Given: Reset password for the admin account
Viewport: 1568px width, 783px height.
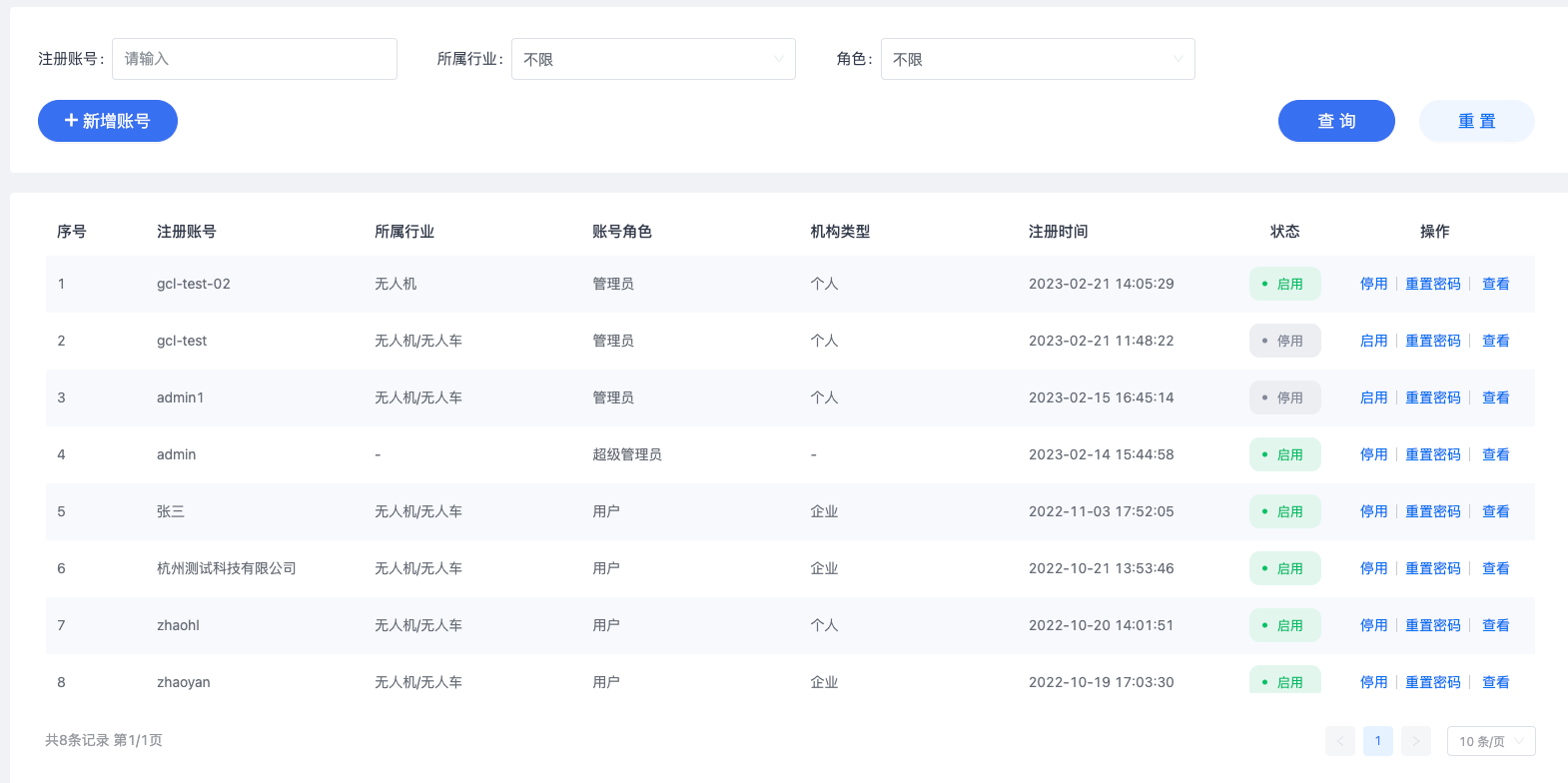Looking at the screenshot, I should [x=1432, y=454].
